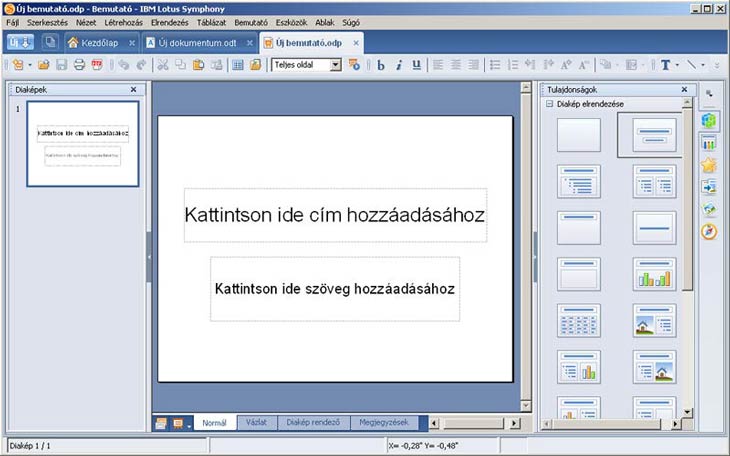Open the star icon in right sidebar
This screenshot has width=730, height=456.
point(710,165)
